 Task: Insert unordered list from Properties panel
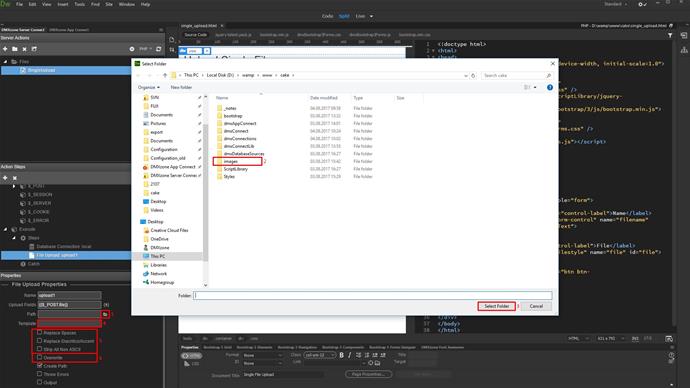tap(359, 355)
